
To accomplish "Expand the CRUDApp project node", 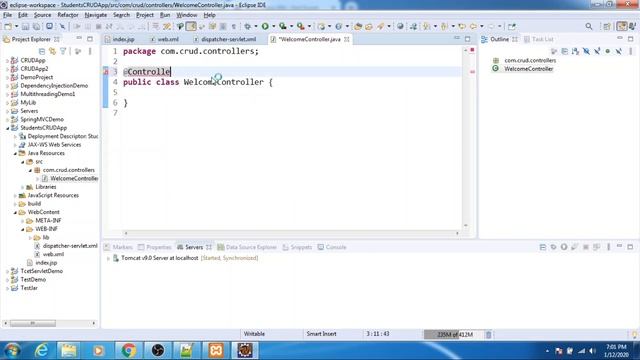I will click(8, 60).
